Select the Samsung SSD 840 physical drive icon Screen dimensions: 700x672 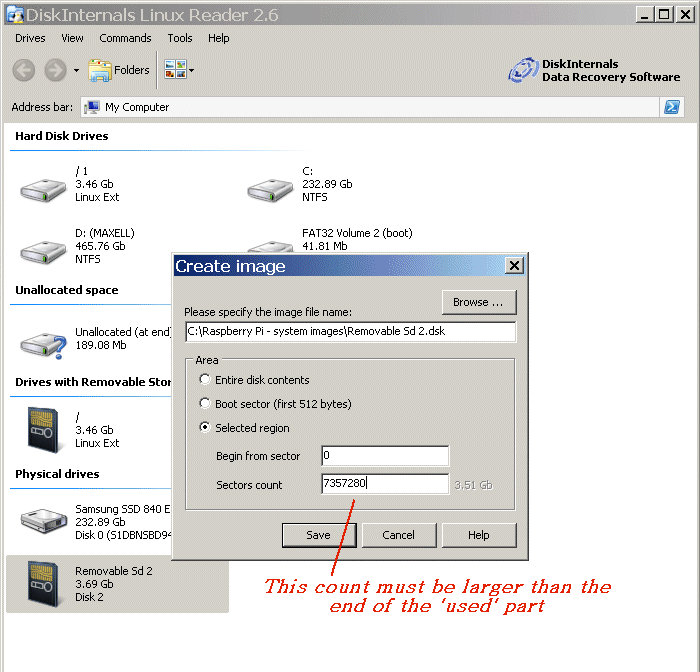coord(43,520)
